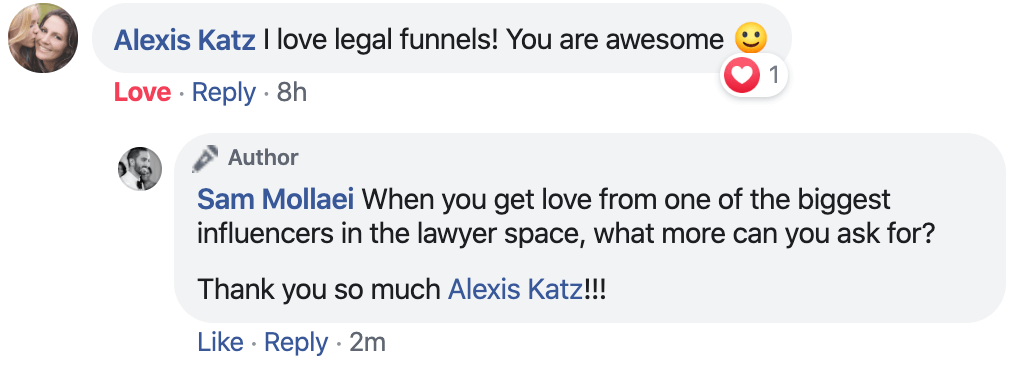Open the 8h comment timestamp
The height and width of the screenshot is (365, 1018).
click(292, 93)
